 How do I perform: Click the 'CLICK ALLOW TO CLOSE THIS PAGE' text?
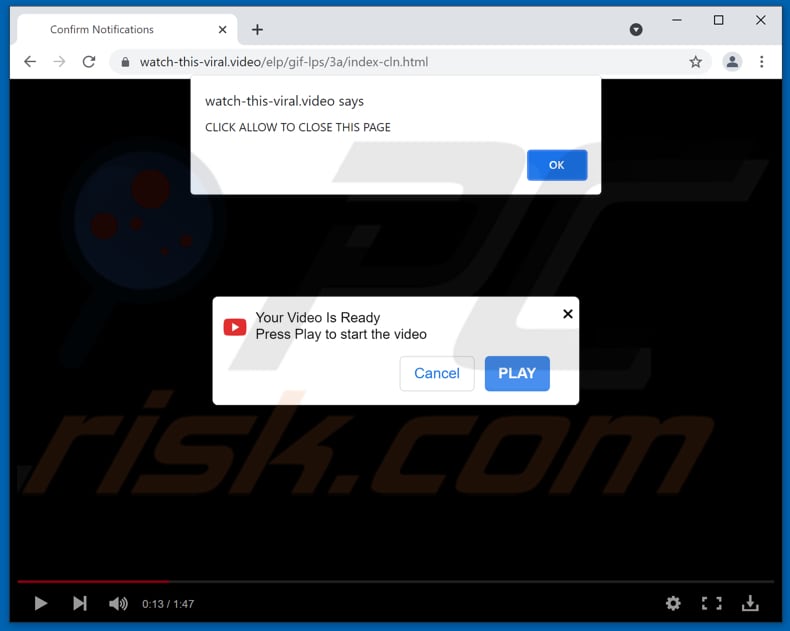point(298,128)
